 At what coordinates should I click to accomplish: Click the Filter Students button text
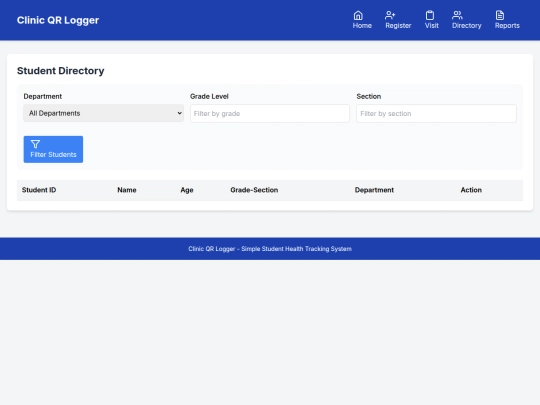coord(53,155)
